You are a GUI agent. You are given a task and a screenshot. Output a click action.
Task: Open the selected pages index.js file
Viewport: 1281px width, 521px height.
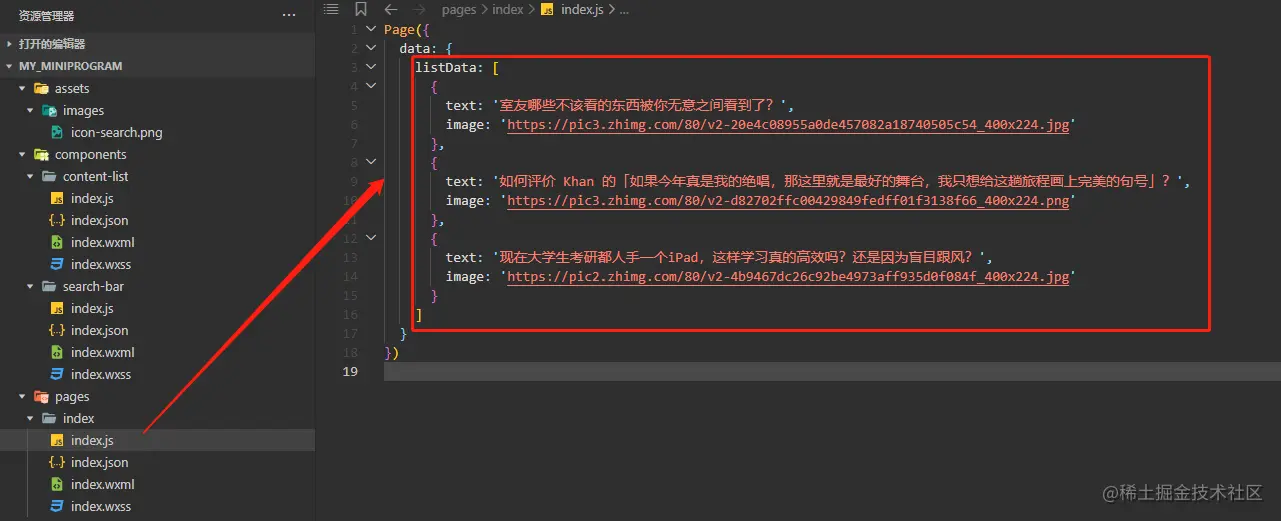pos(157,440)
